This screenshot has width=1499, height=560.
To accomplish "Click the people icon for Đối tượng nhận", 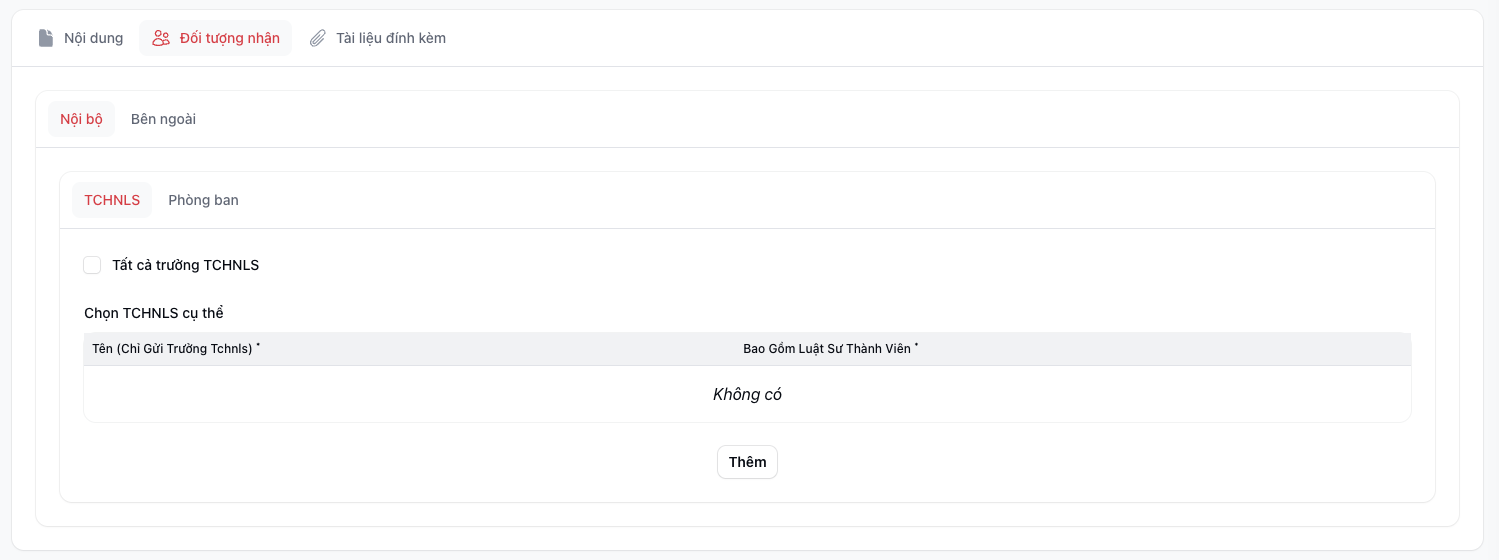I will coord(161,38).
